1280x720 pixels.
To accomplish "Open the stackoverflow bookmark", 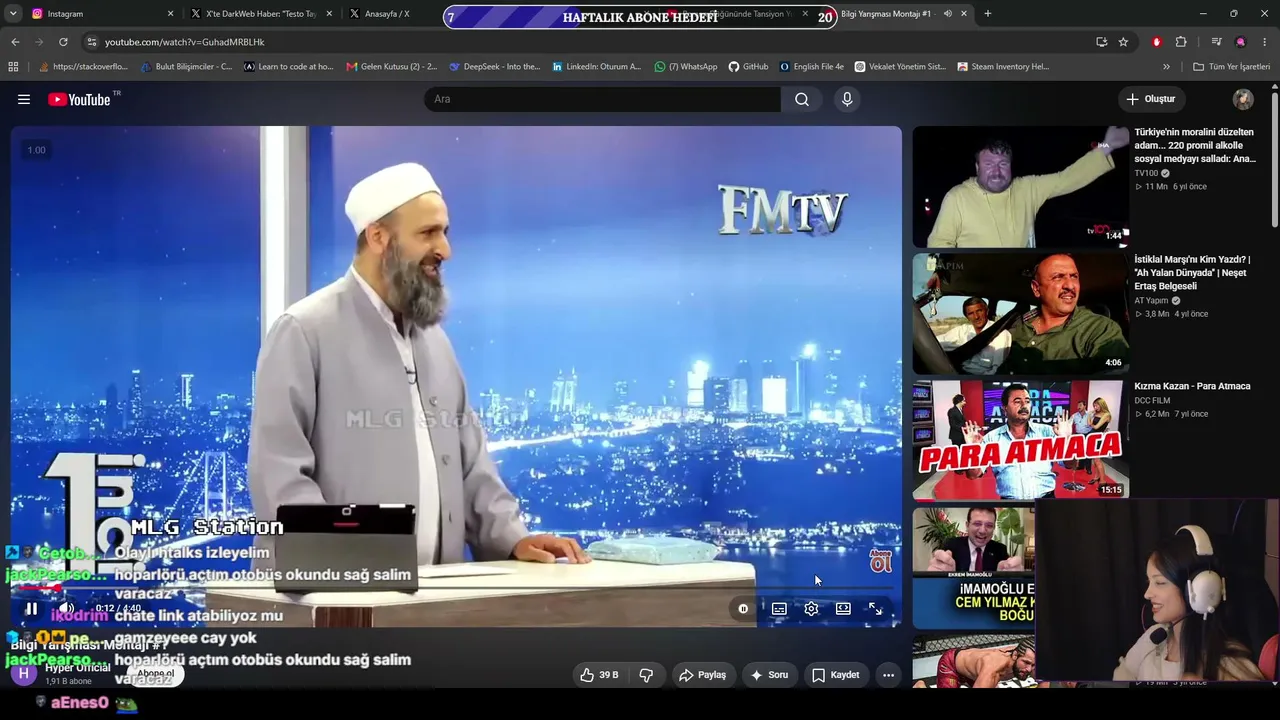I will coord(84,67).
